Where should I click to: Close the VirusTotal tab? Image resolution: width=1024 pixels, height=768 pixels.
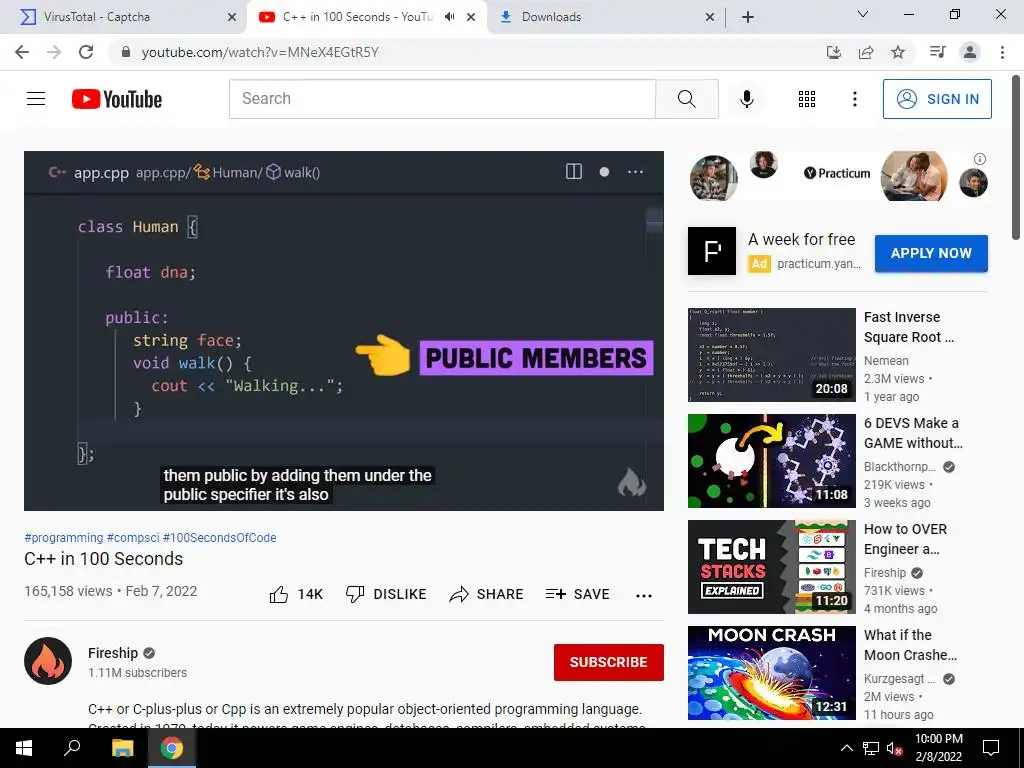(232, 17)
